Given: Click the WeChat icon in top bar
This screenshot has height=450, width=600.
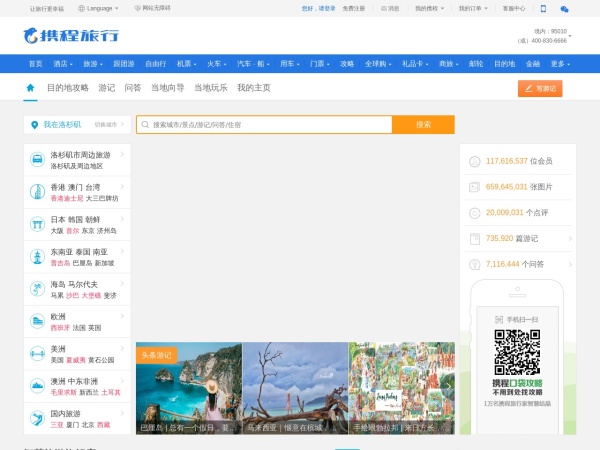Looking at the screenshot, I should click(564, 8).
